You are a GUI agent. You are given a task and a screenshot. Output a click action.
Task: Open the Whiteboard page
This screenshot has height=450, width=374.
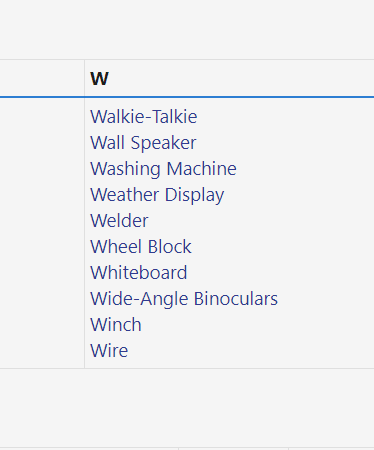139,273
